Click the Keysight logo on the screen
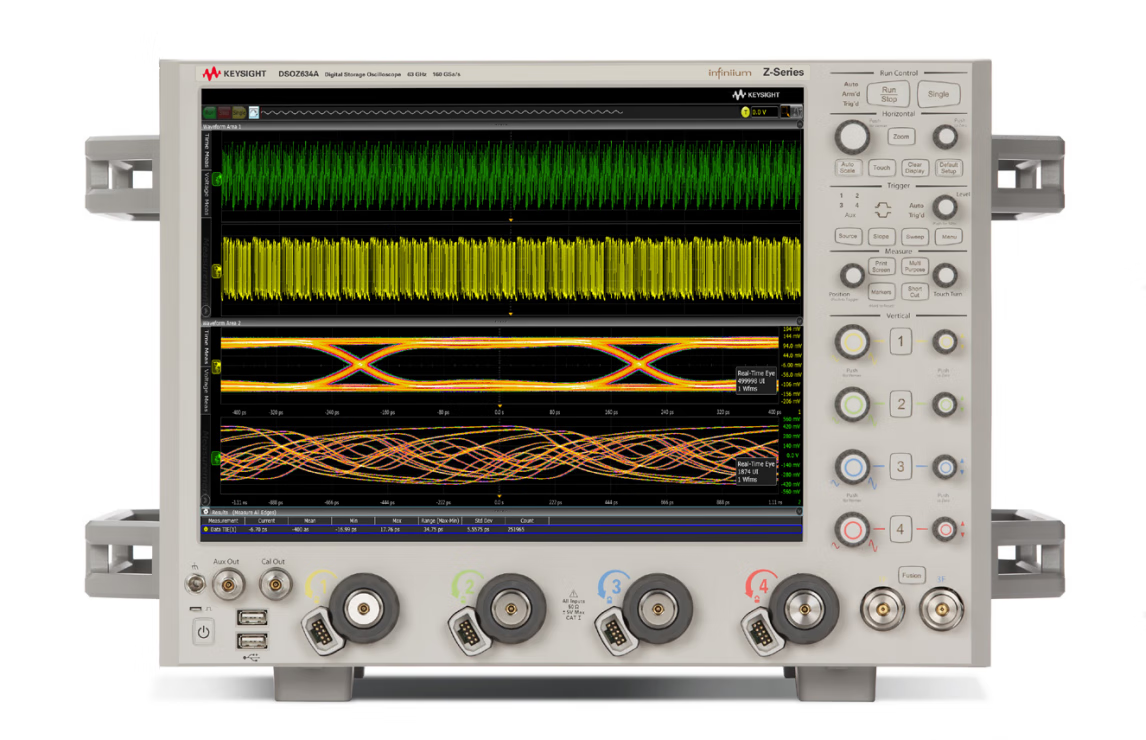1146x740 pixels. click(755, 94)
